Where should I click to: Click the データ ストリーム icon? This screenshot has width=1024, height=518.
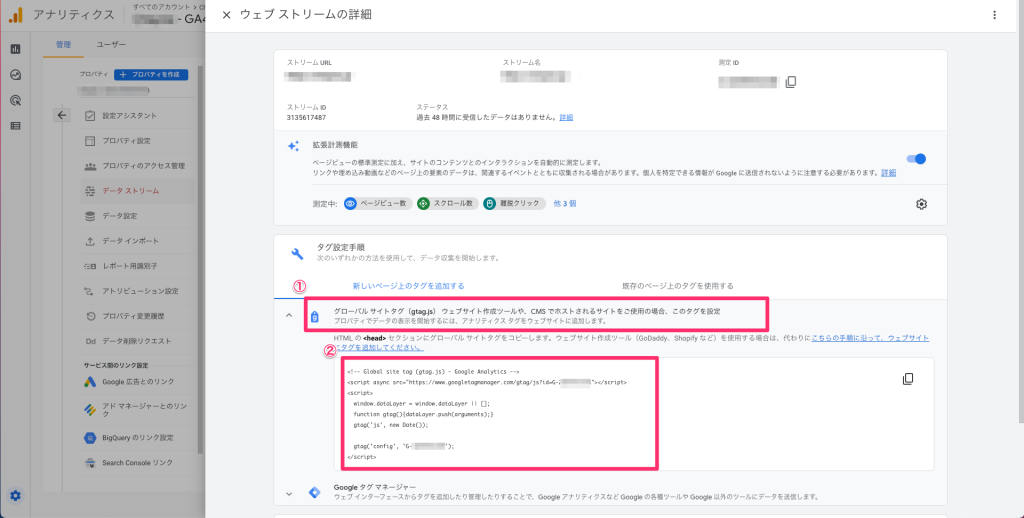(90, 191)
